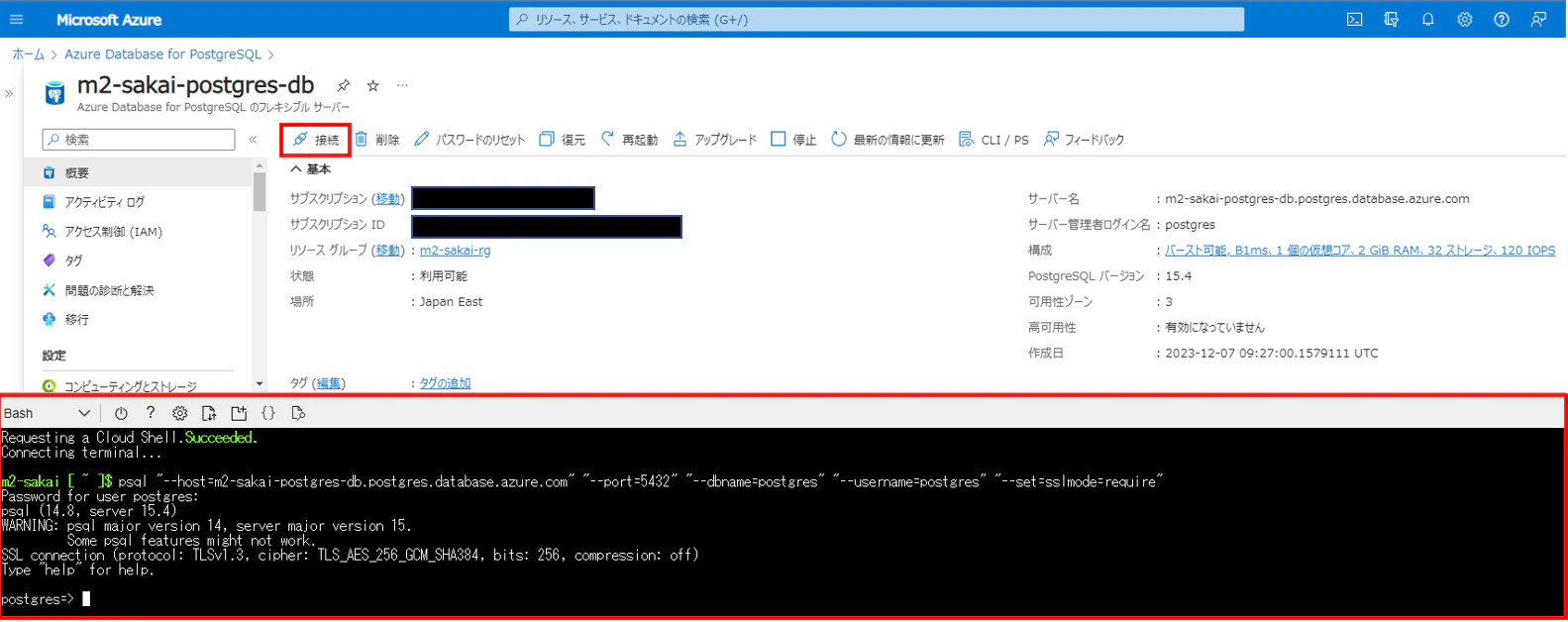Select the Bash shell type dropdown

coord(48,413)
